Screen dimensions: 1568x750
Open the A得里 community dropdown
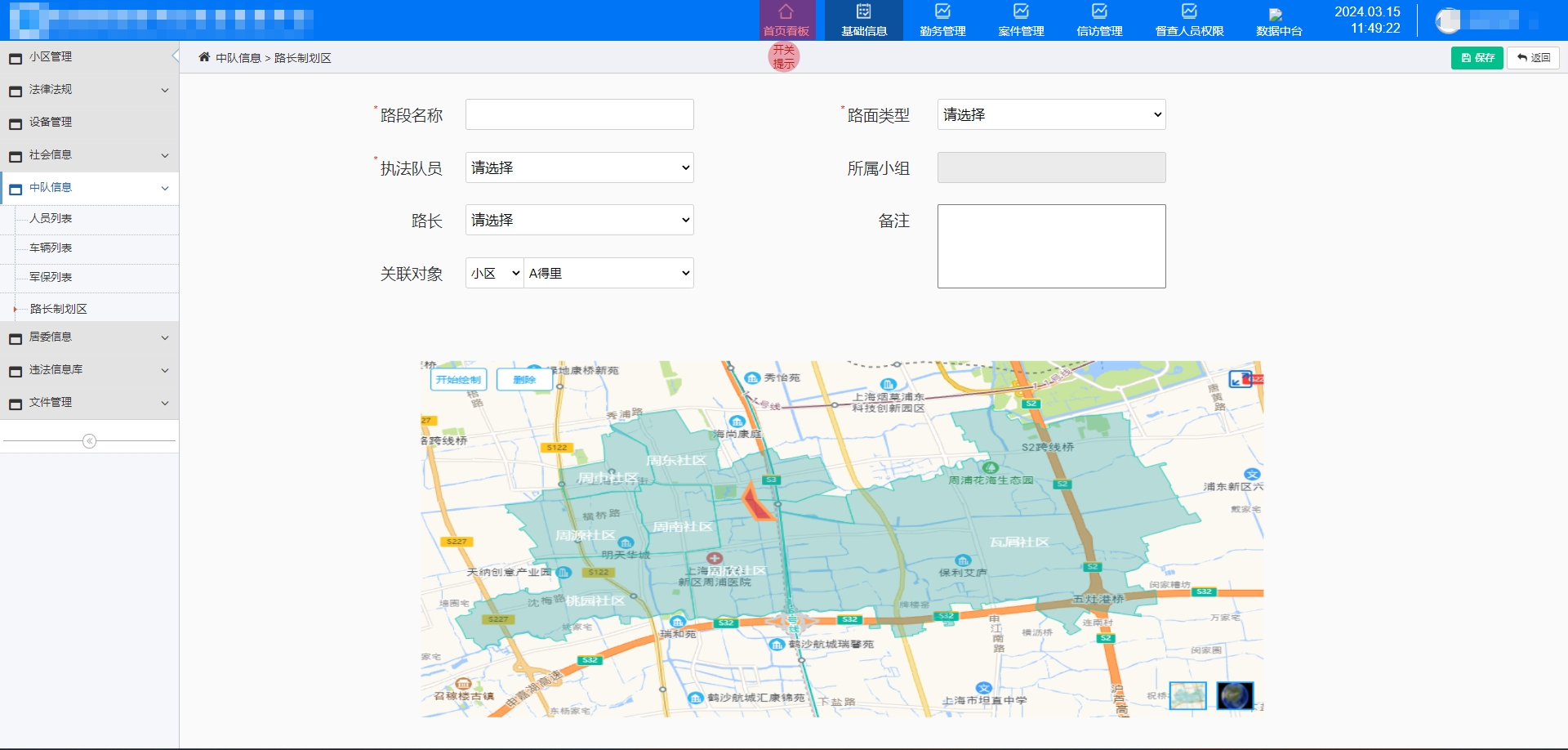[x=608, y=273]
